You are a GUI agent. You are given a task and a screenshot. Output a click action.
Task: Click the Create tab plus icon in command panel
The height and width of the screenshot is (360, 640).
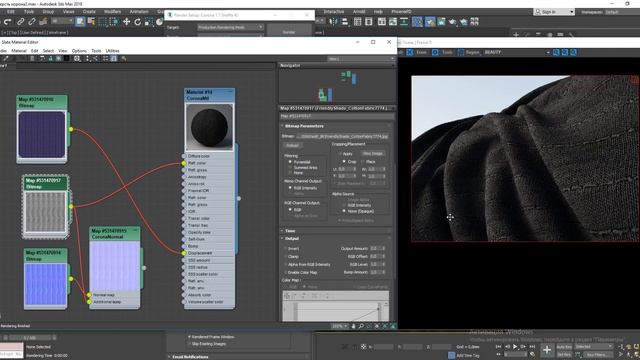coord(516,35)
